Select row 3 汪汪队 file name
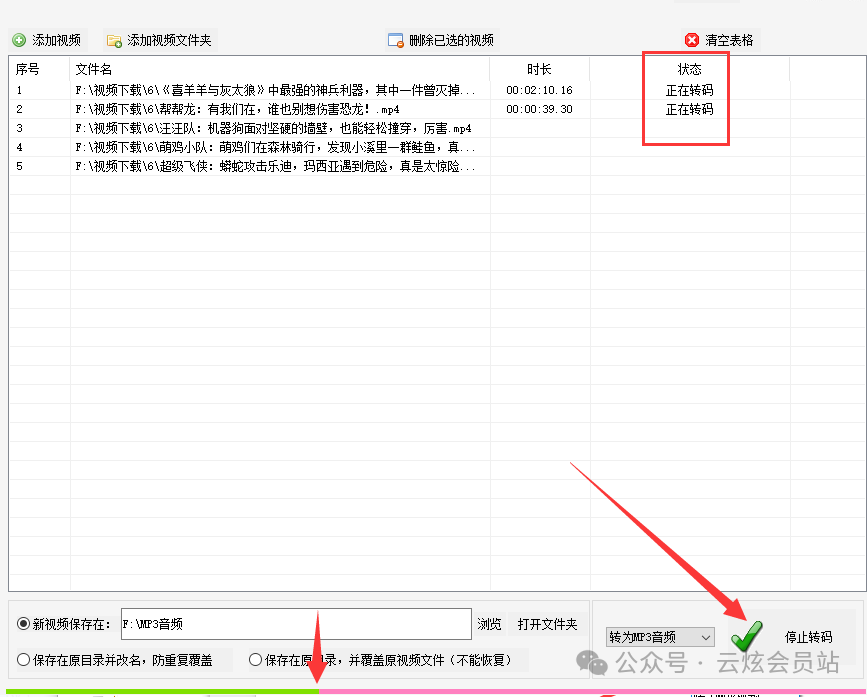The image size is (867, 697). coord(273,128)
